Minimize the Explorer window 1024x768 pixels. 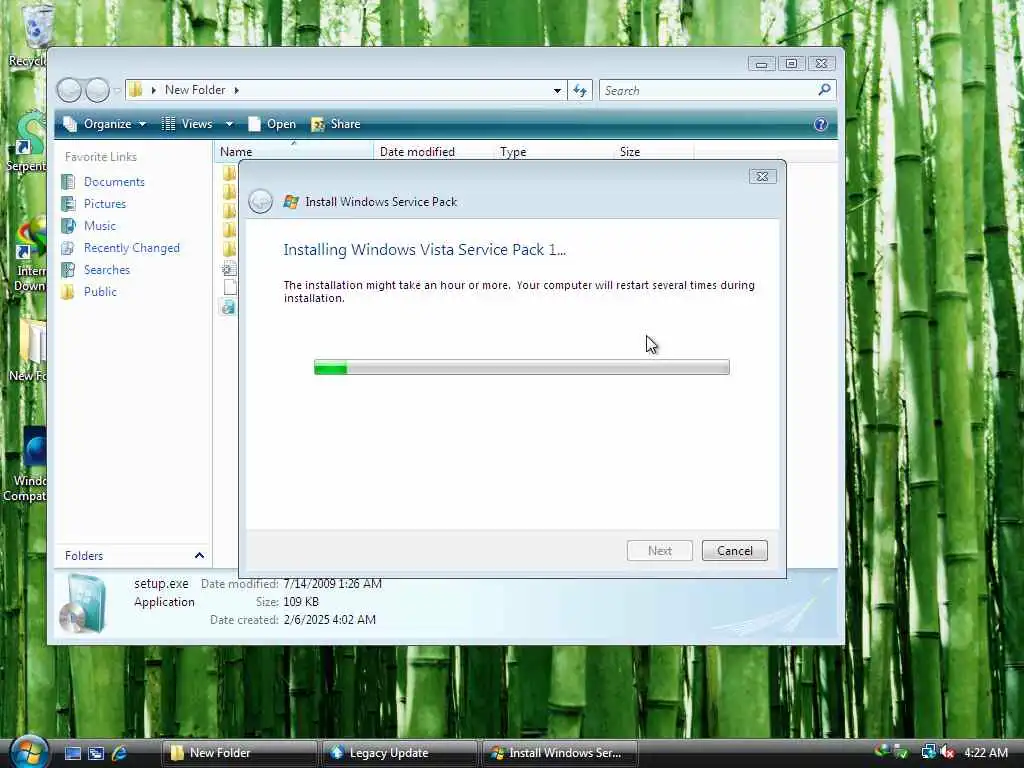(x=761, y=64)
